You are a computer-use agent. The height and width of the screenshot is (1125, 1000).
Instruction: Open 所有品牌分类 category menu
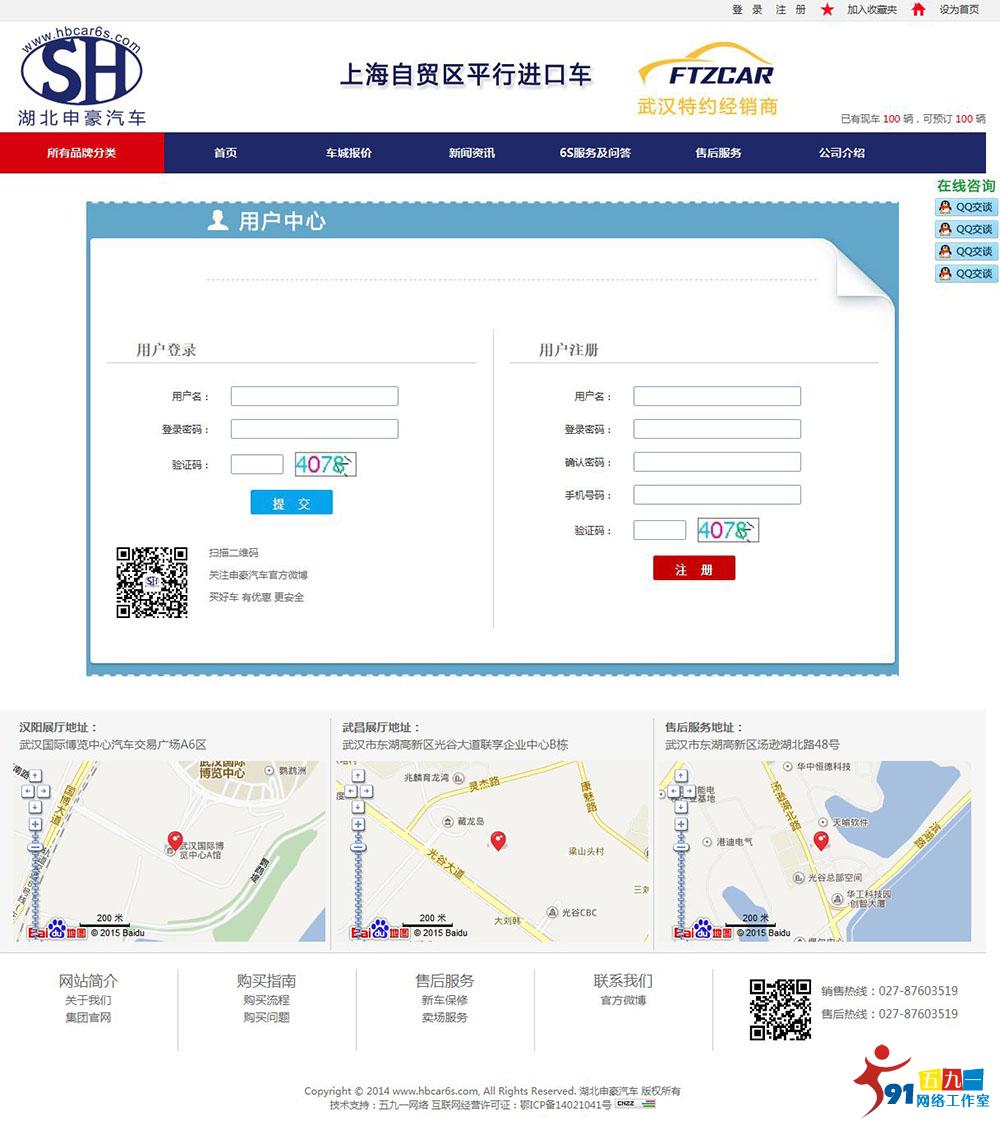(x=81, y=153)
